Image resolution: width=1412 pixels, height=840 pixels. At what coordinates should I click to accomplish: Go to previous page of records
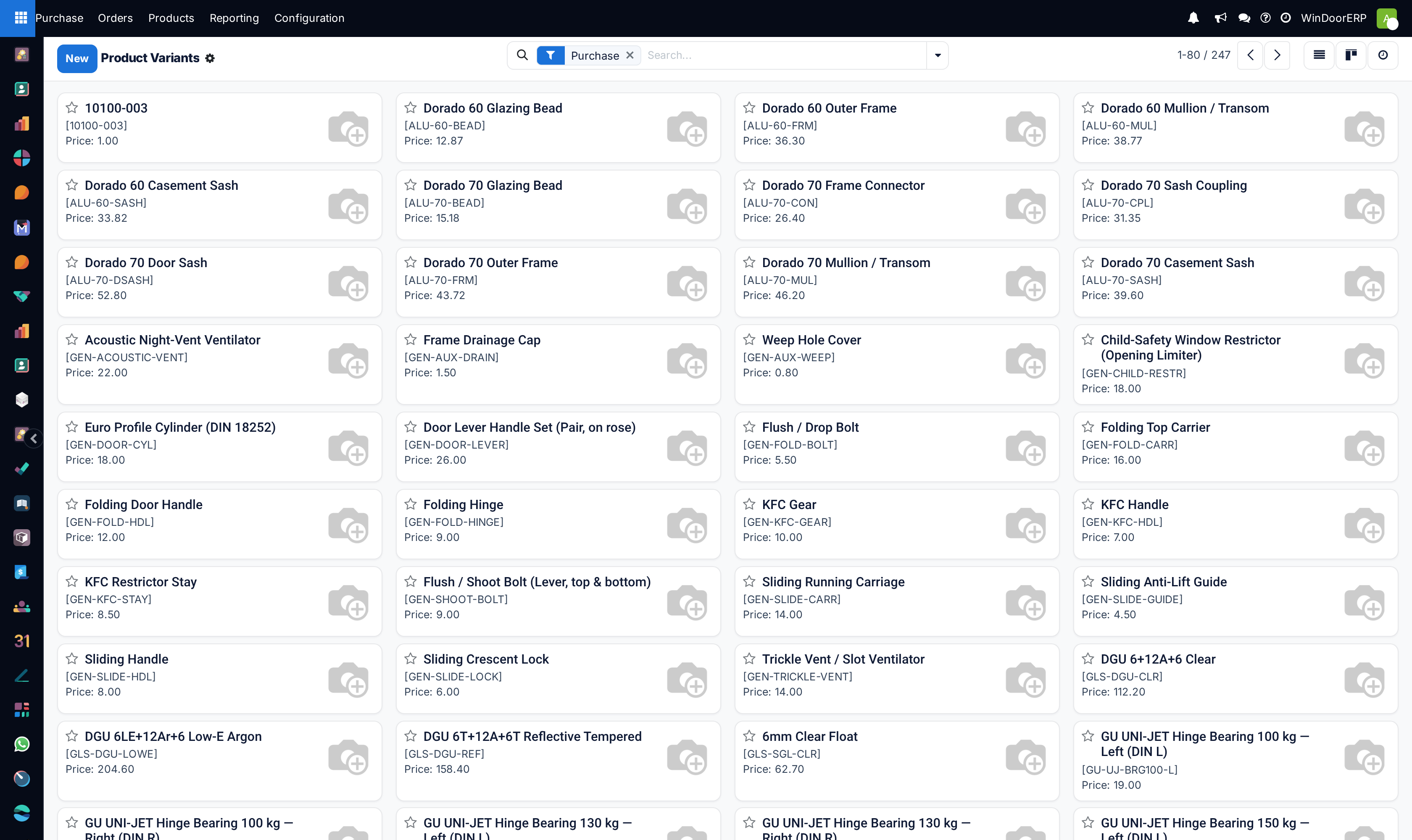point(1250,55)
